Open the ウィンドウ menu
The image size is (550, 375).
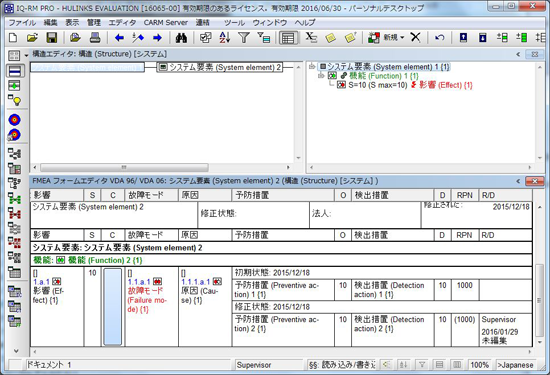tap(270, 23)
